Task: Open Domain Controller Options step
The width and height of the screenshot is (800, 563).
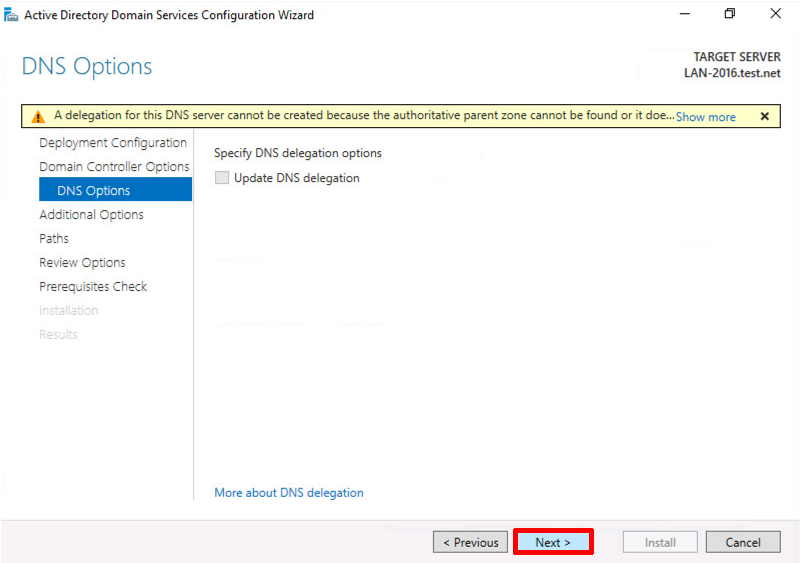Action: [x=114, y=166]
